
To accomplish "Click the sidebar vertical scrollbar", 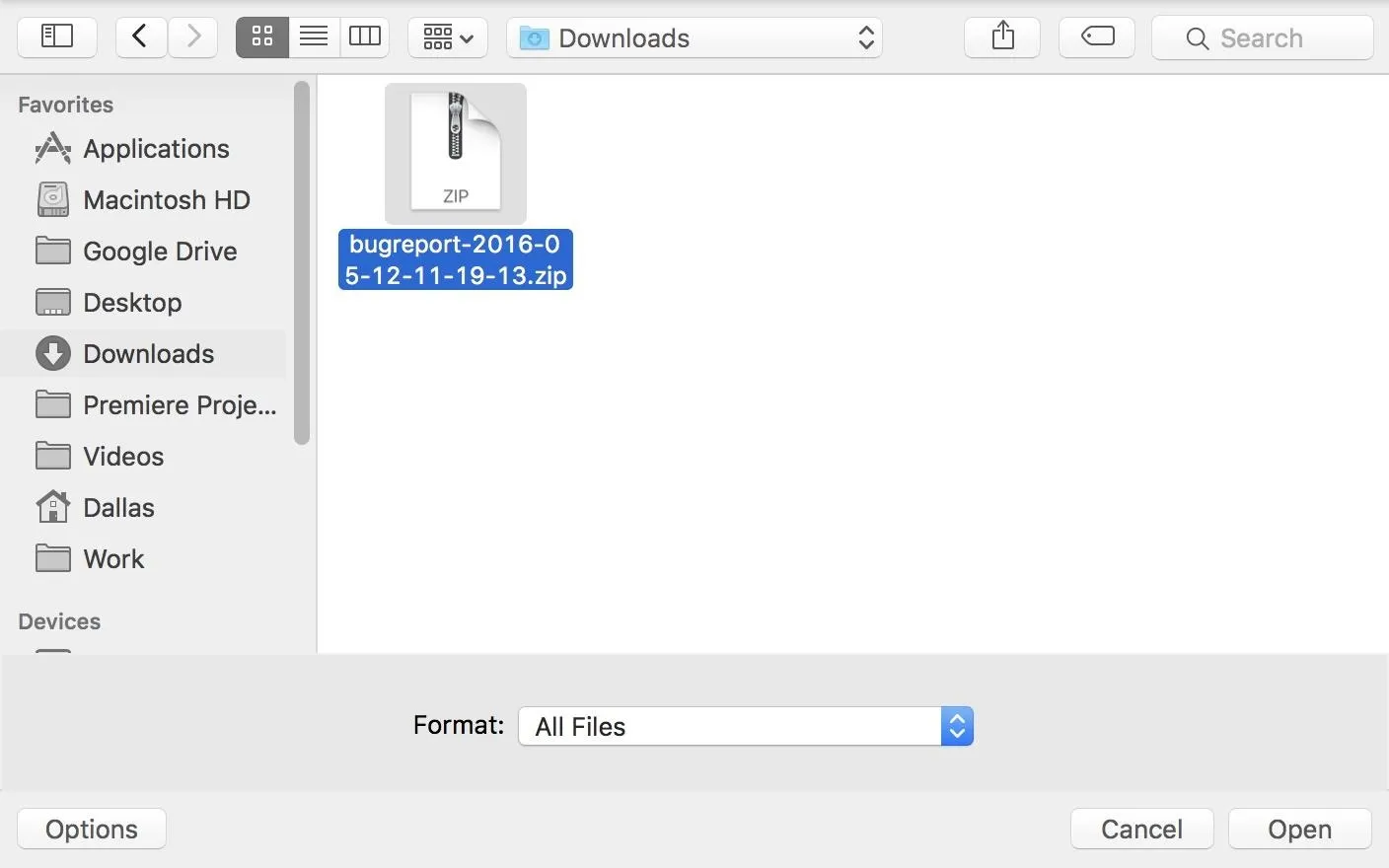I will point(302,264).
